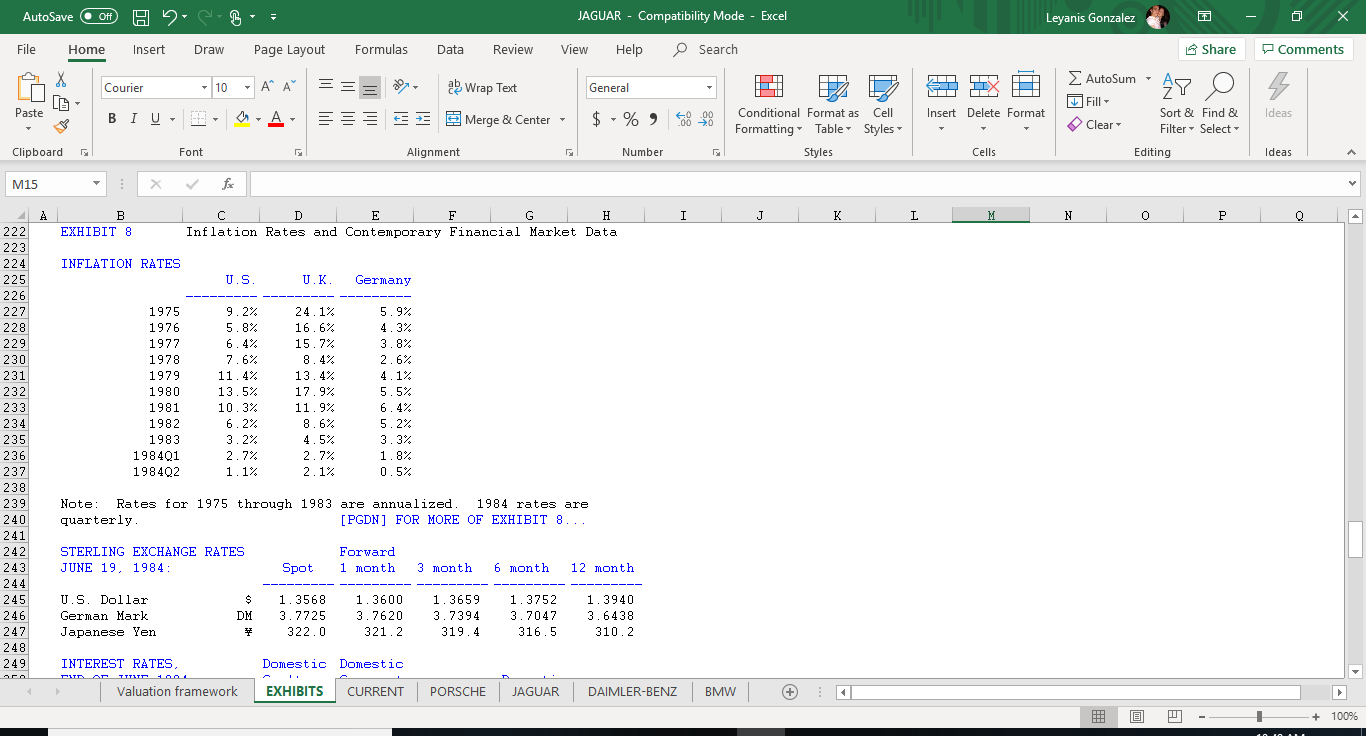This screenshot has width=1366, height=736.
Task: Open the Clear dropdown
Action: point(1094,124)
